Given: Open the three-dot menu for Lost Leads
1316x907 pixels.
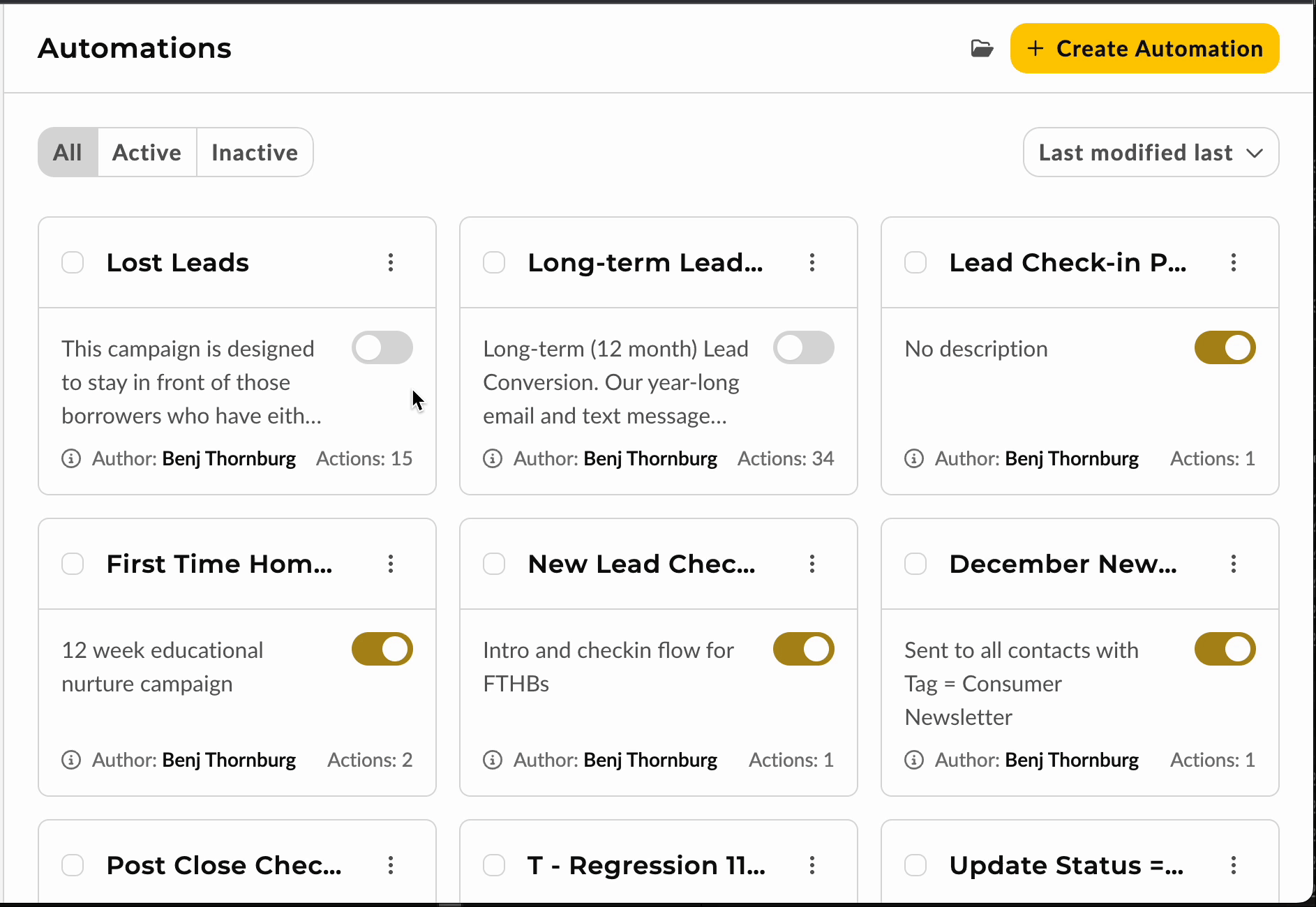Looking at the screenshot, I should pos(391,262).
